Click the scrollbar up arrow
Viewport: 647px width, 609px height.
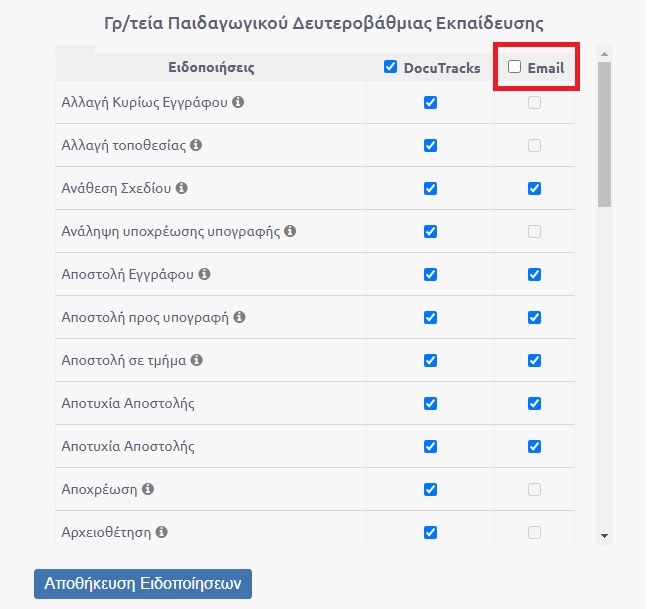(x=604, y=52)
